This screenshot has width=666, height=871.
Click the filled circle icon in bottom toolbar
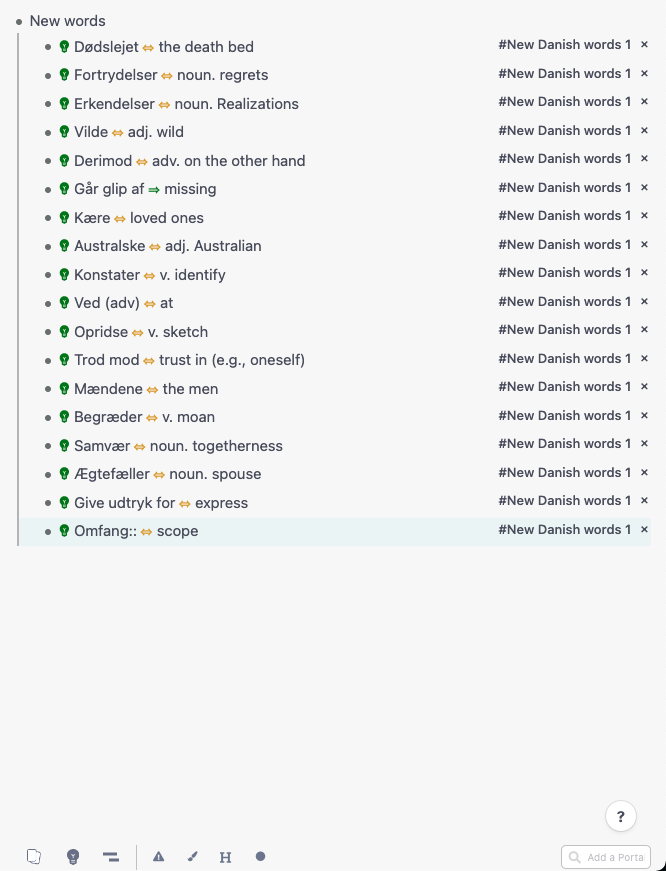pos(260,856)
